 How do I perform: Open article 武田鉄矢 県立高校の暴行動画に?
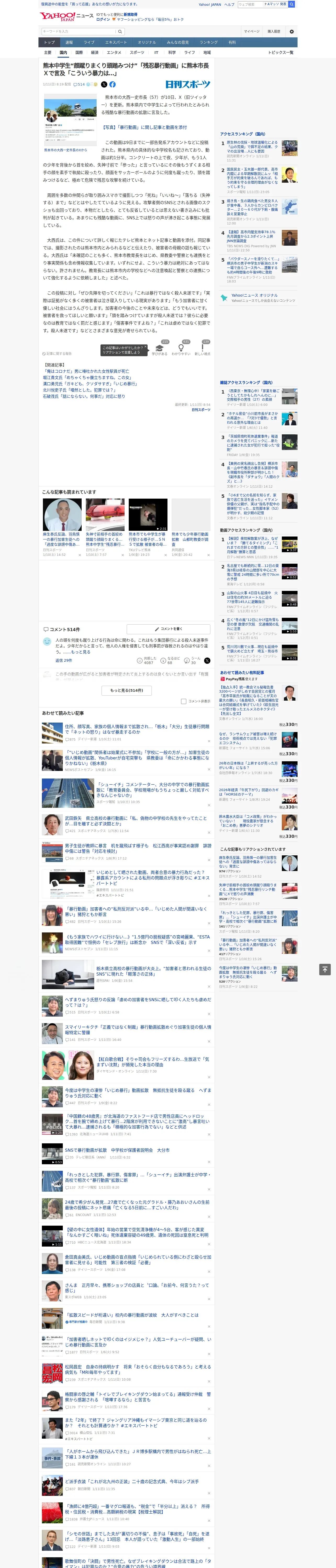tap(136, 821)
